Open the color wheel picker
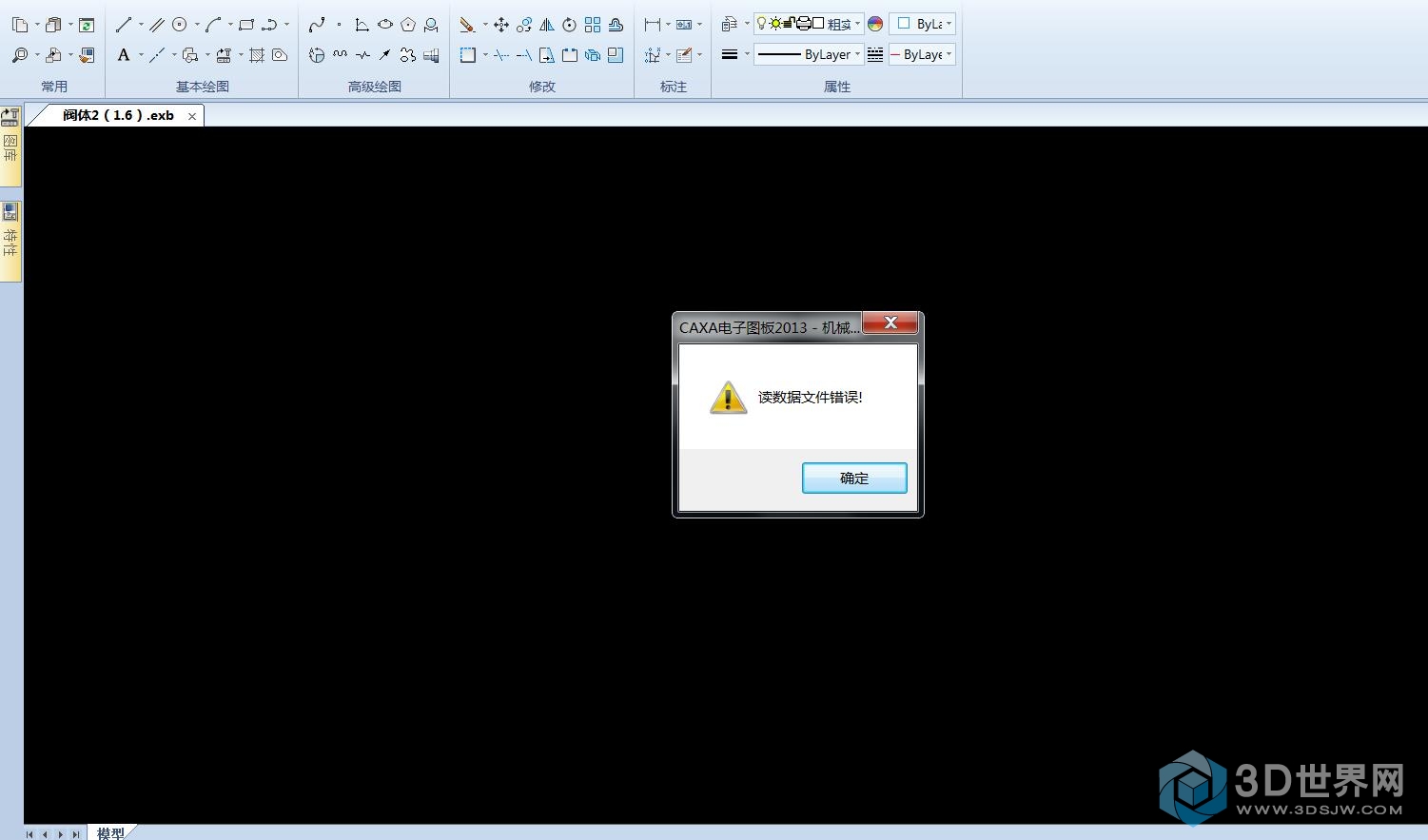The height and width of the screenshot is (840, 1428). click(875, 25)
